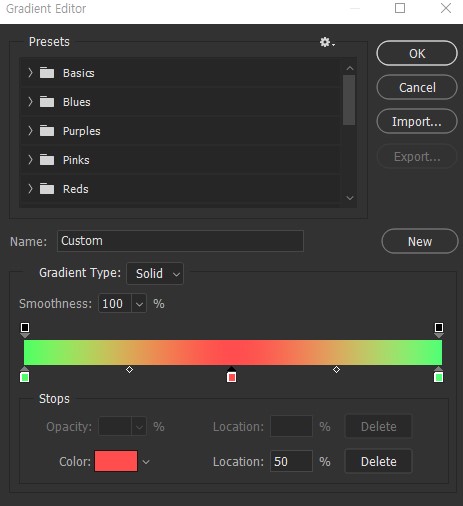Click the right midpoint diamond marker
Image resolution: width=463 pixels, height=506 pixels.
(x=336, y=369)
